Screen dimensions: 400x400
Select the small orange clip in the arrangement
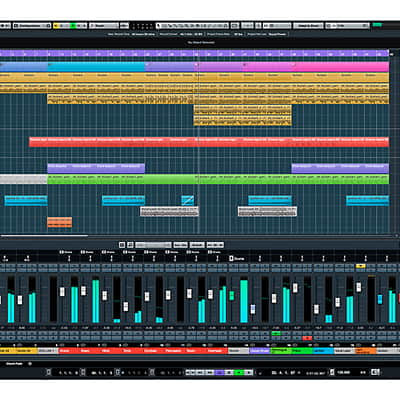(x=60, y=222)
